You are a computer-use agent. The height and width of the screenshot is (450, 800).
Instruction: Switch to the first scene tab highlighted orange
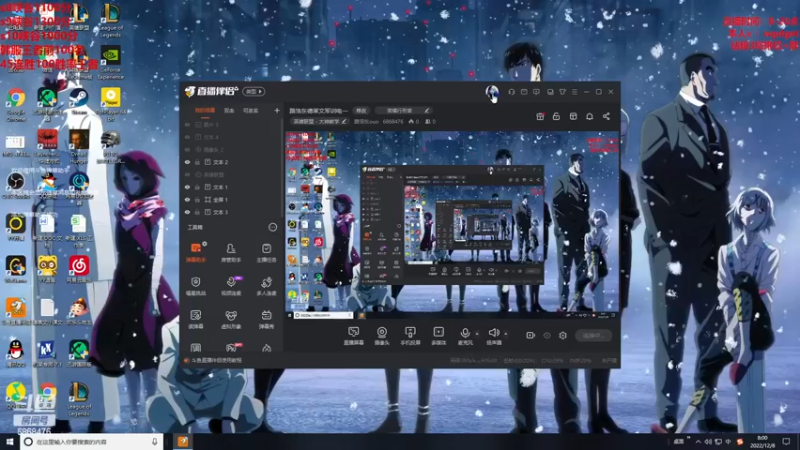[x=205, y=110]
